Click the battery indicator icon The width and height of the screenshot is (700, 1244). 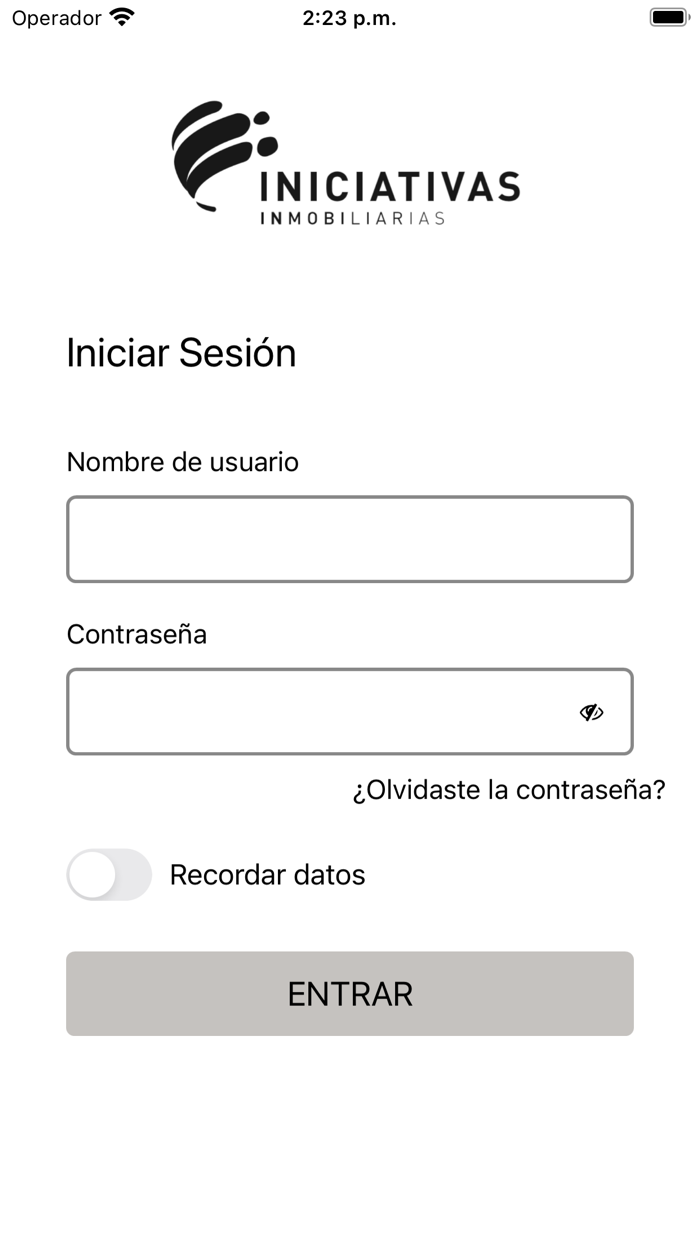tap(666, 16)
